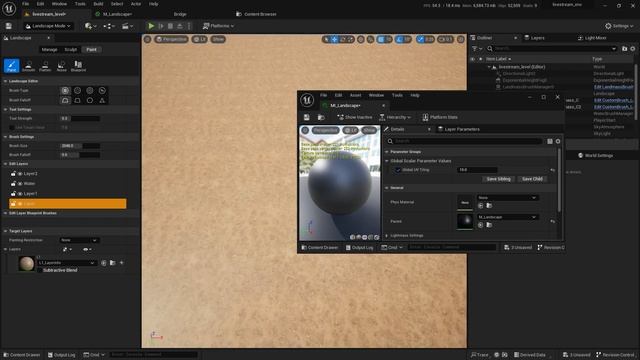Select the Paint brush tool
The width and height of the screenshot is (640, 360).
pyautogui.click(x=11, y=65)
